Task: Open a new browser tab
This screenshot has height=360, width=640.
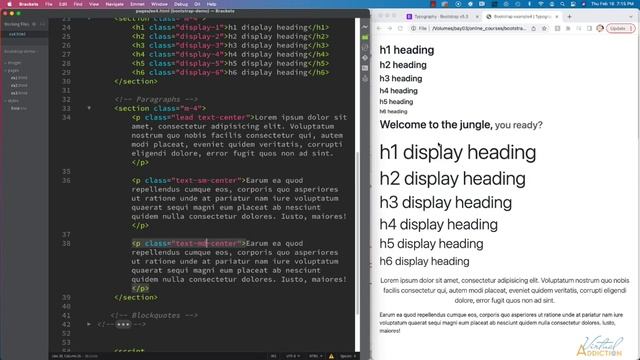Action: [x=569, y=17]
